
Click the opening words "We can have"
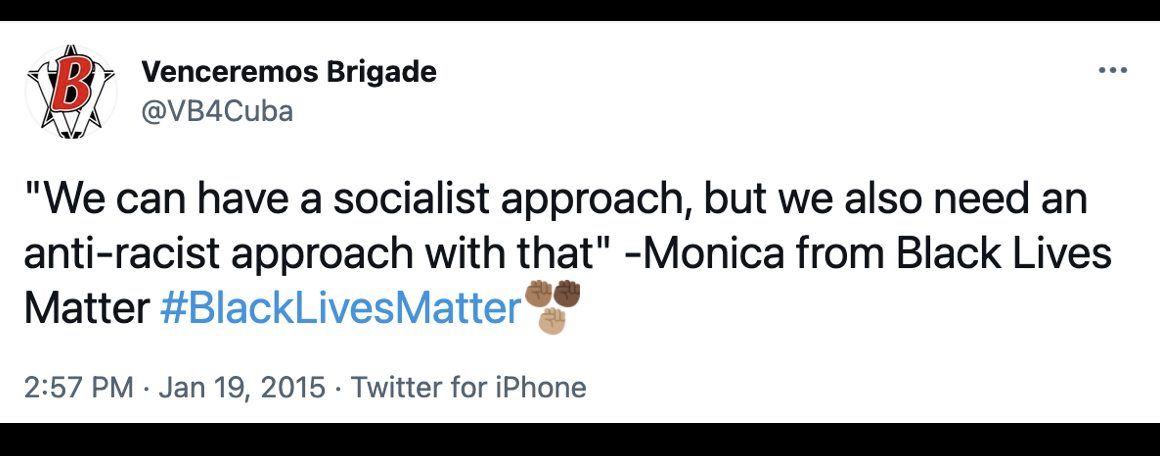145,200
